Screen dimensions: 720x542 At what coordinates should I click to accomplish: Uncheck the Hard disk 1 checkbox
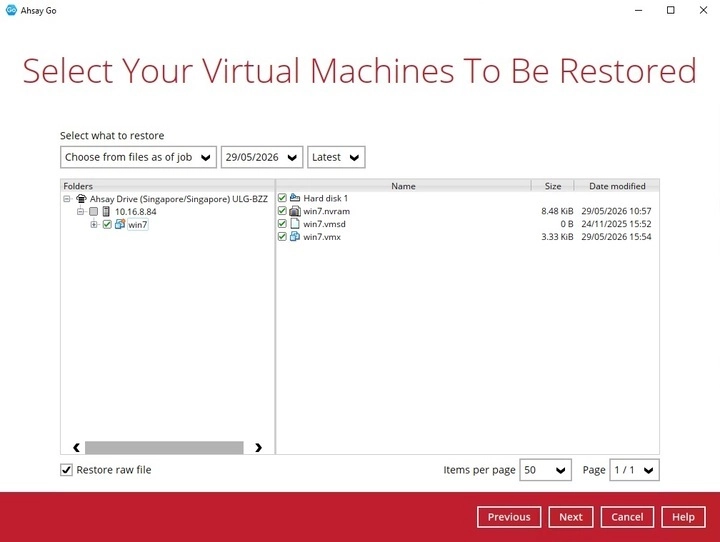282,198
